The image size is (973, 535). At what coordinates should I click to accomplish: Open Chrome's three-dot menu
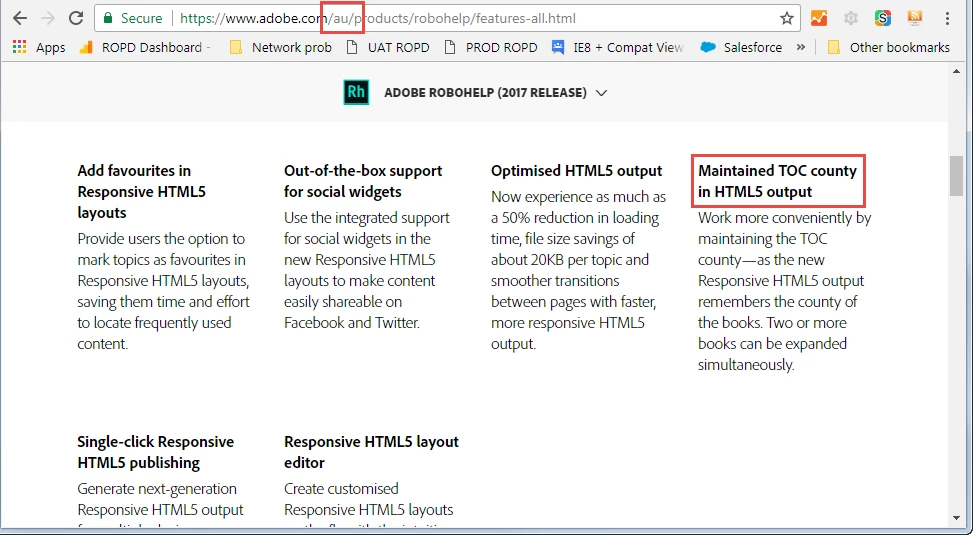tap(947, 18)
